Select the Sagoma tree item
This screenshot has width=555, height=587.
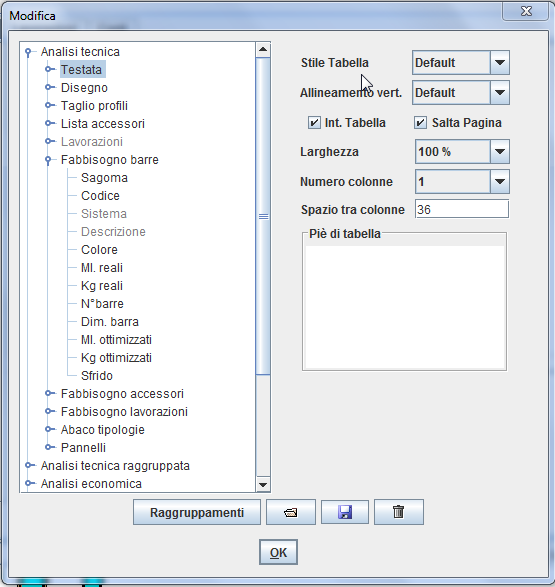[104, 178]
